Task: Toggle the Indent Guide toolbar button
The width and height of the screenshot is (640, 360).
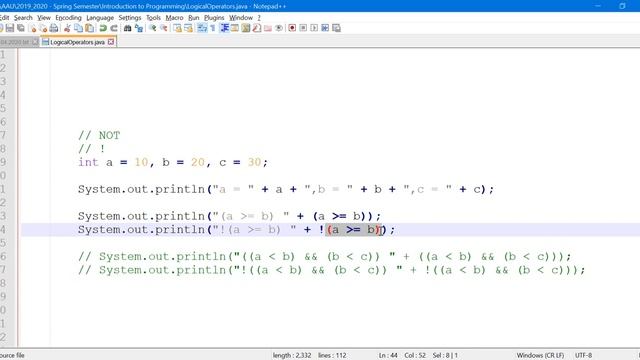Action: [x=224, y=28]
